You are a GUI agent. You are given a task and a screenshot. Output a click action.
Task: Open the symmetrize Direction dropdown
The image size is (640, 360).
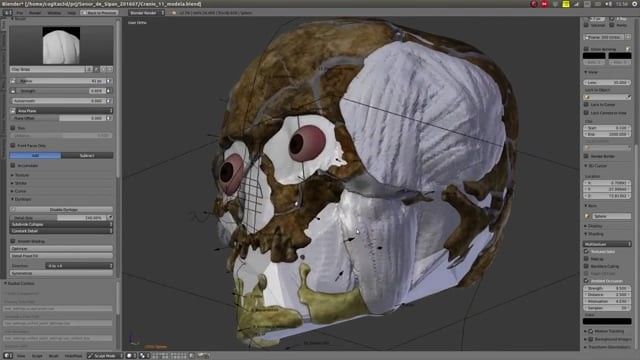point(79,266)
